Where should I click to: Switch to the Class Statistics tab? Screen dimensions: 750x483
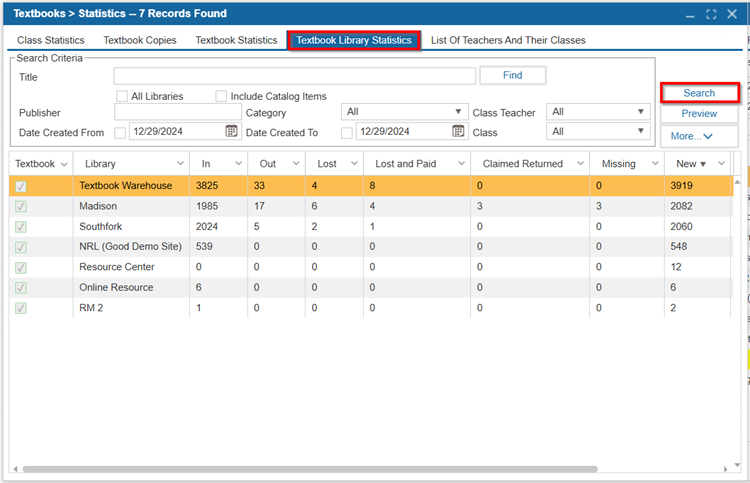tap(51, 40)
